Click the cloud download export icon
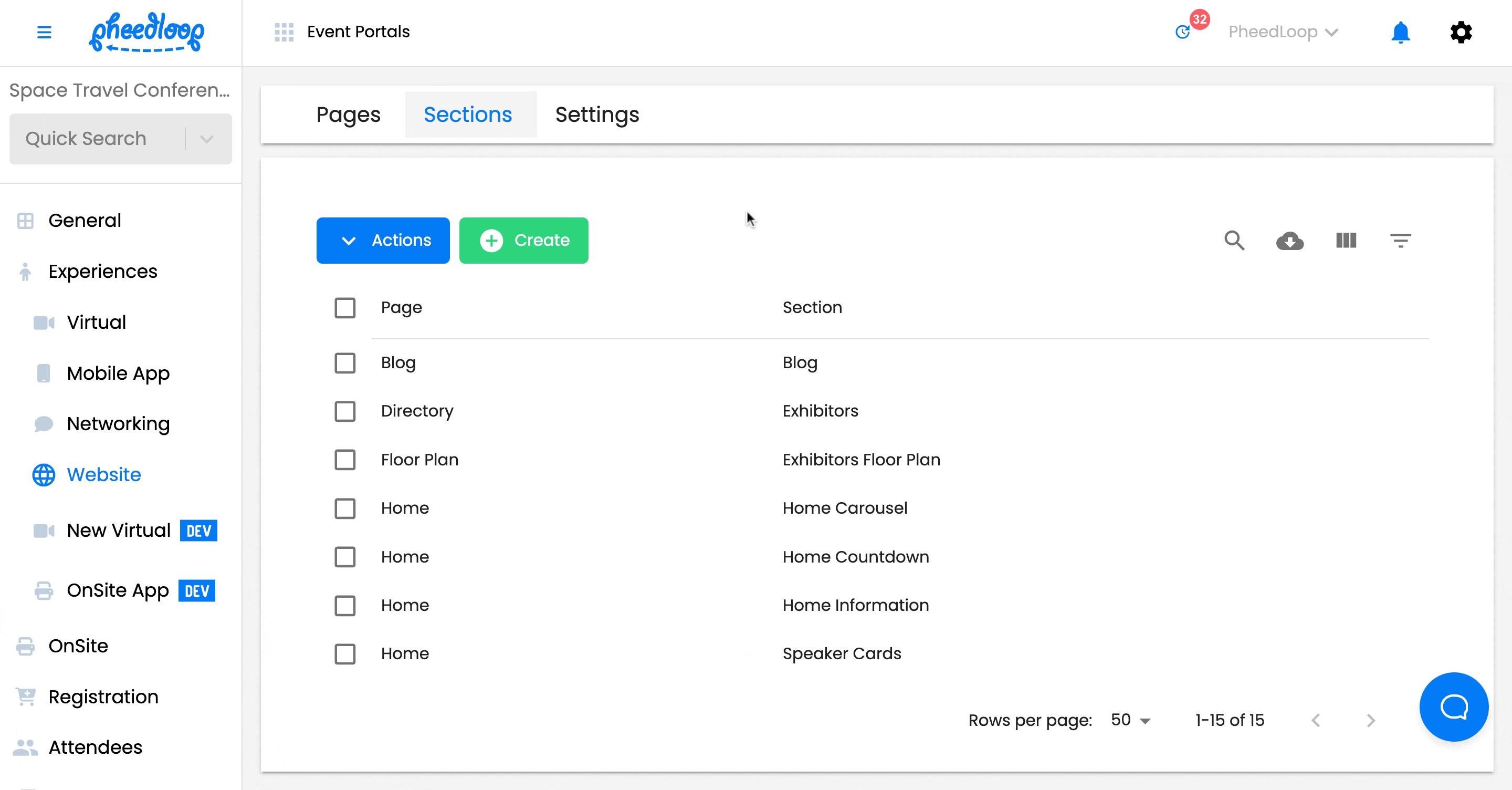 [x=1289, y=240]
